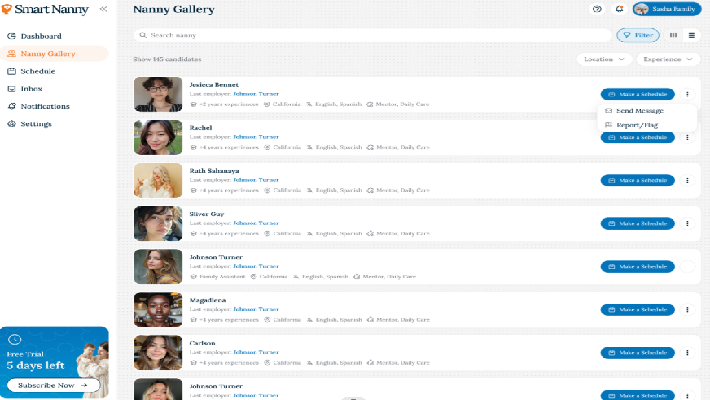Collapse the sidebar with double-chevron icon

pyautogui.click(x=103, y=9)
